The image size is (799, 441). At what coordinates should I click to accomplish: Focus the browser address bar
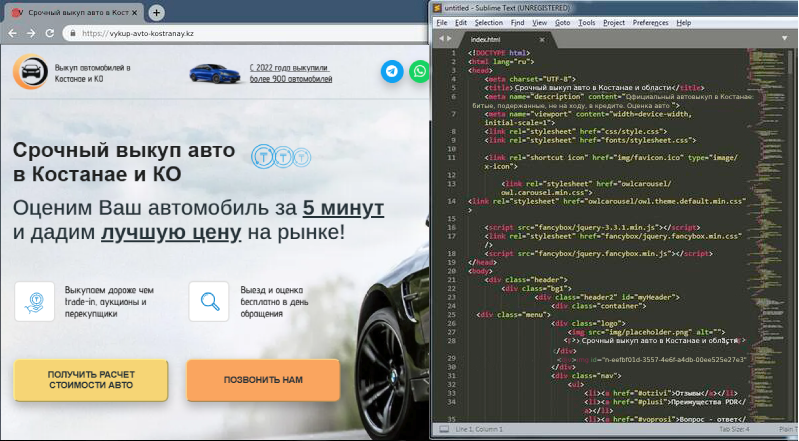(x=245, y=33)
